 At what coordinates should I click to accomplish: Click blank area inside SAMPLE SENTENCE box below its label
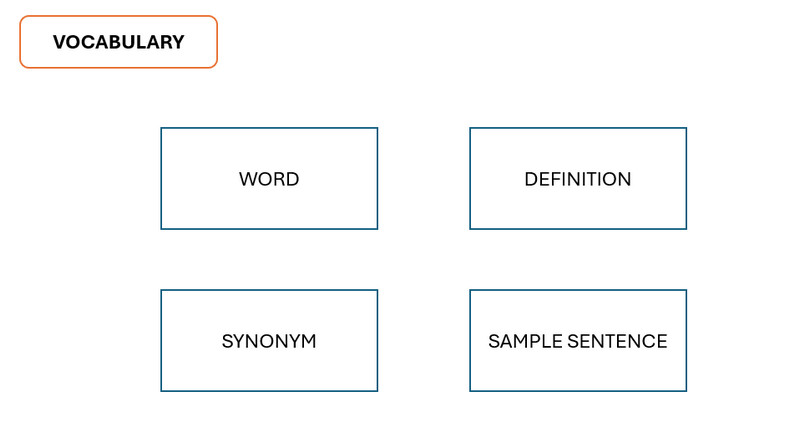pos(578,371)
